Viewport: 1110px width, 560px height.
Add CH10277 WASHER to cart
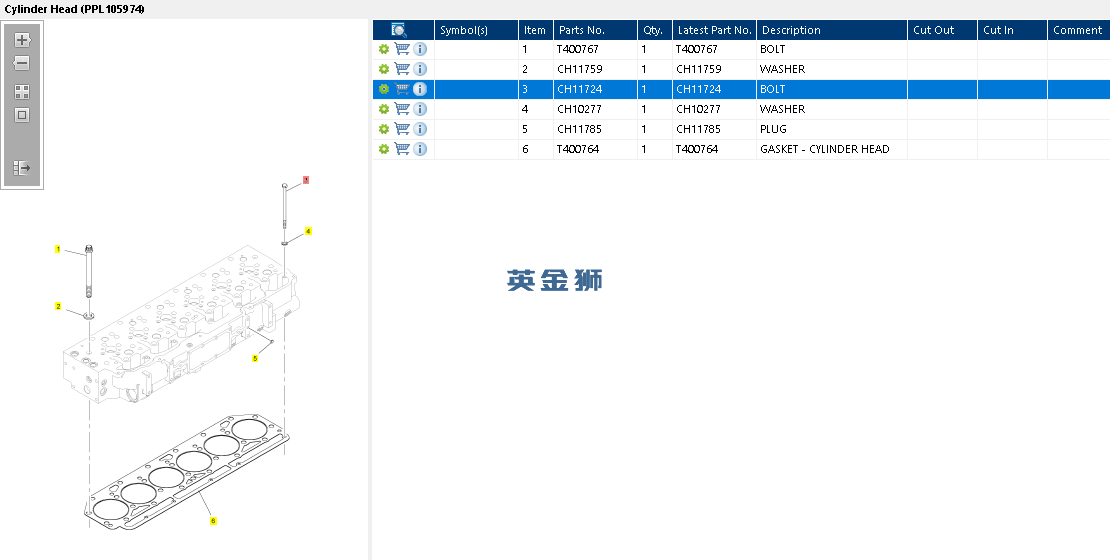402,109
